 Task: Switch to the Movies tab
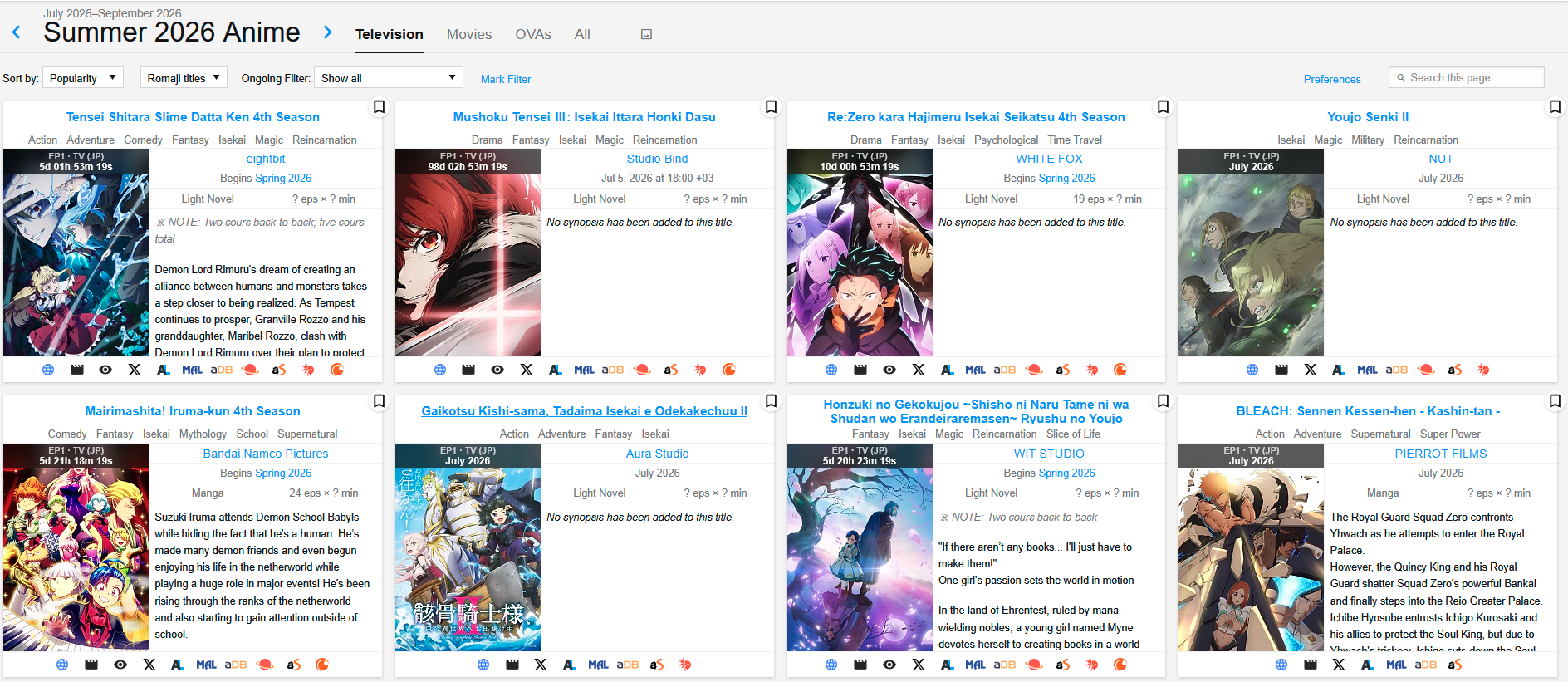coord(469,34)
